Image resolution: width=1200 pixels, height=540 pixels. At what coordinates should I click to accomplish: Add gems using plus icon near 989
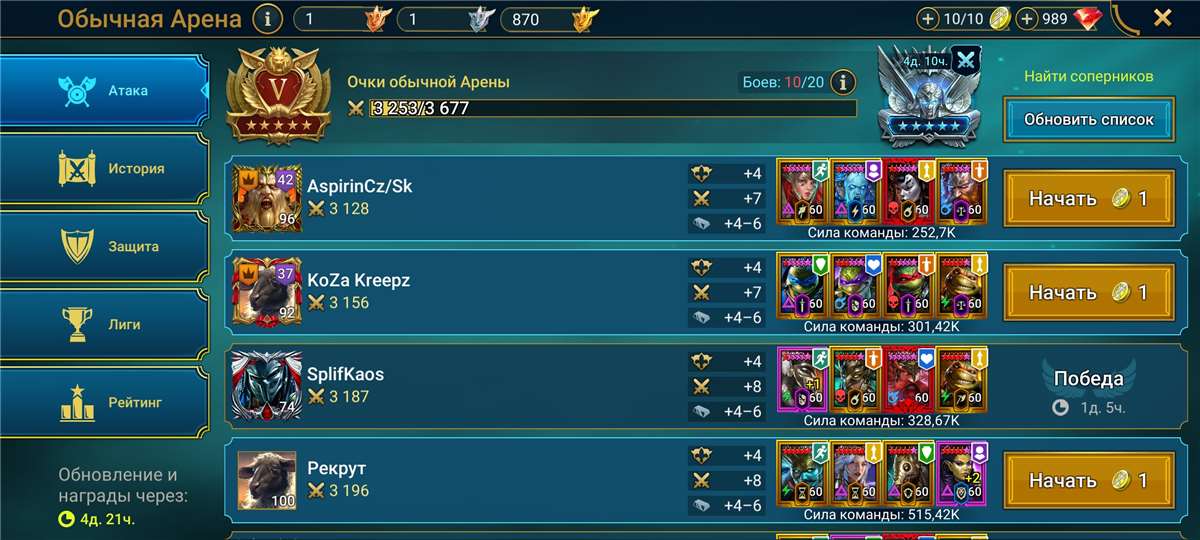tap(1027, 18)
